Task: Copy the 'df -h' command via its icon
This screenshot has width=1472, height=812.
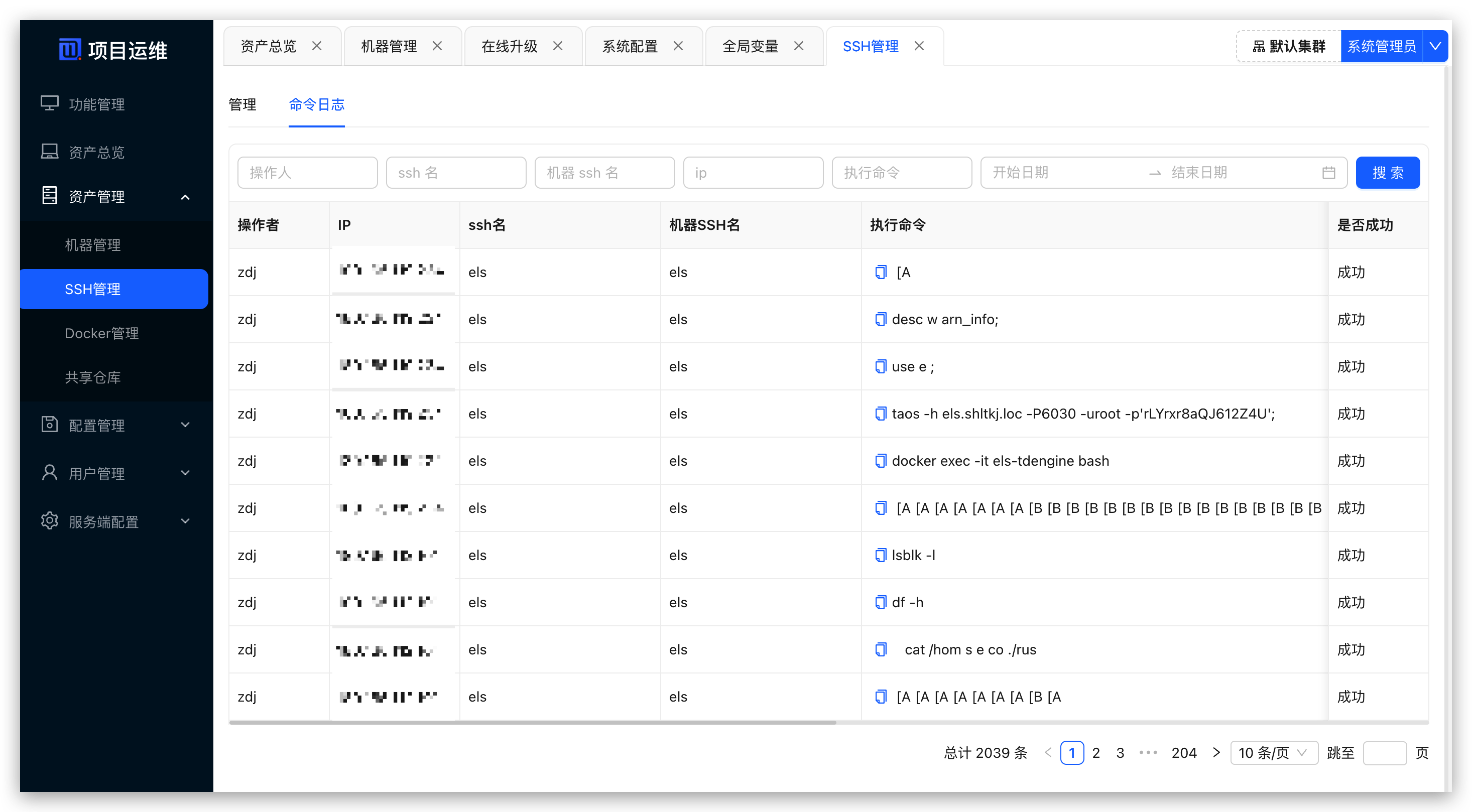Action: click(x=881, y=602)
